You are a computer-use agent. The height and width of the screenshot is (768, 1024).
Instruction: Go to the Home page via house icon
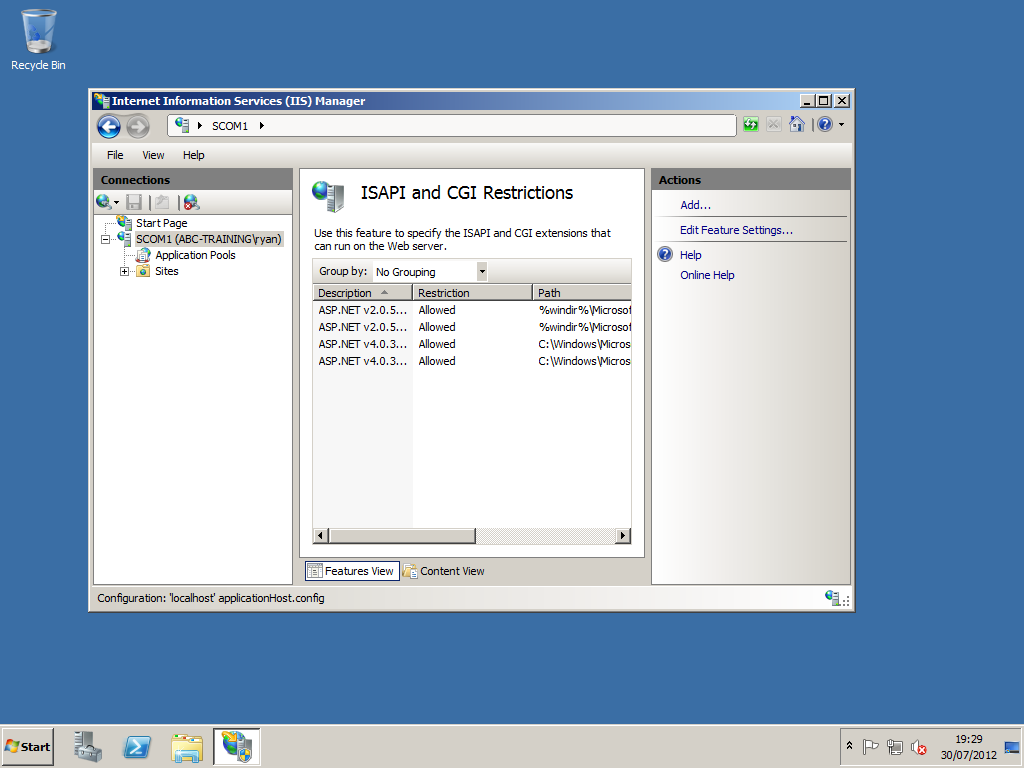pyautogui.click(x=796, y=124)
